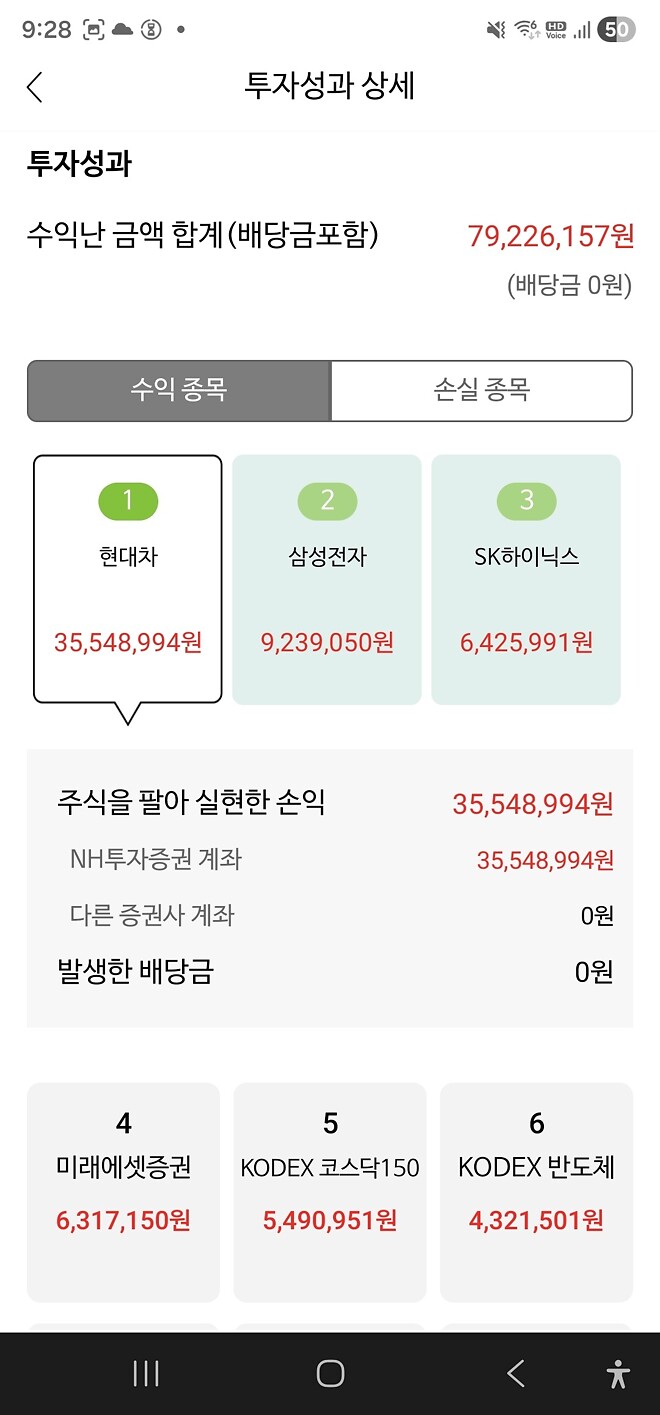Tap the Recents button in navigation bar

pos(145,1373)
